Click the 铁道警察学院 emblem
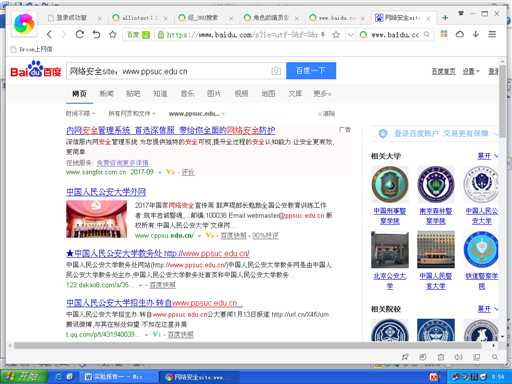Image resolution: width=512 pixels, height=384 pixels. pyautogui.click(x=482, y=250)
